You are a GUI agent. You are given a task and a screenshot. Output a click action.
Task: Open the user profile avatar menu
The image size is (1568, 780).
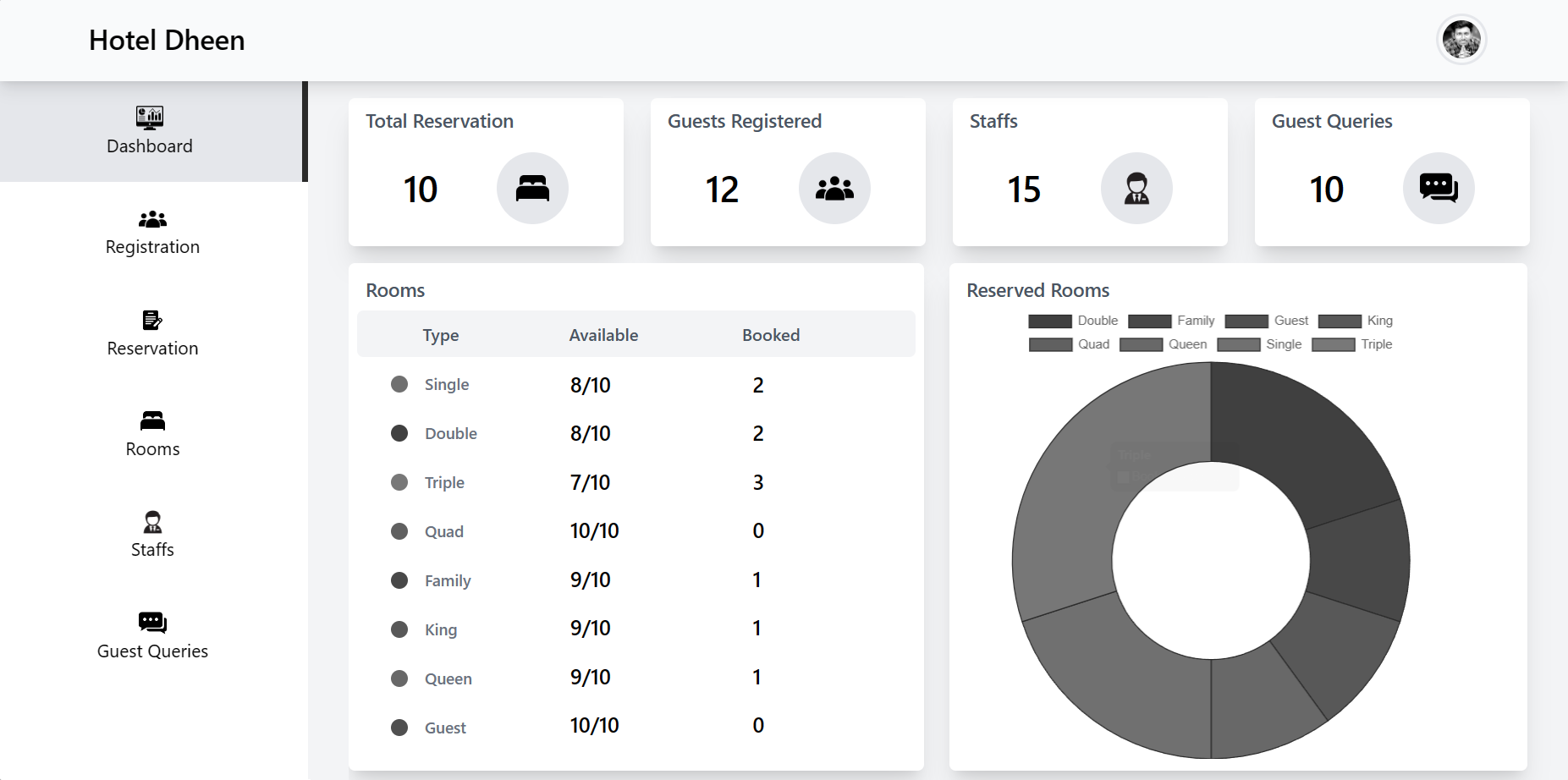click(1461, 40)
